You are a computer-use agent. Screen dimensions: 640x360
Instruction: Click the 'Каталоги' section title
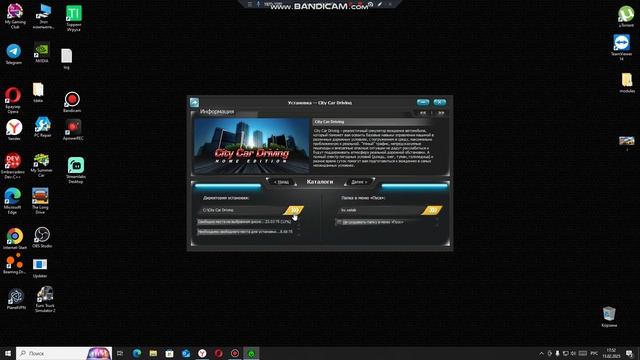point(320,182)
